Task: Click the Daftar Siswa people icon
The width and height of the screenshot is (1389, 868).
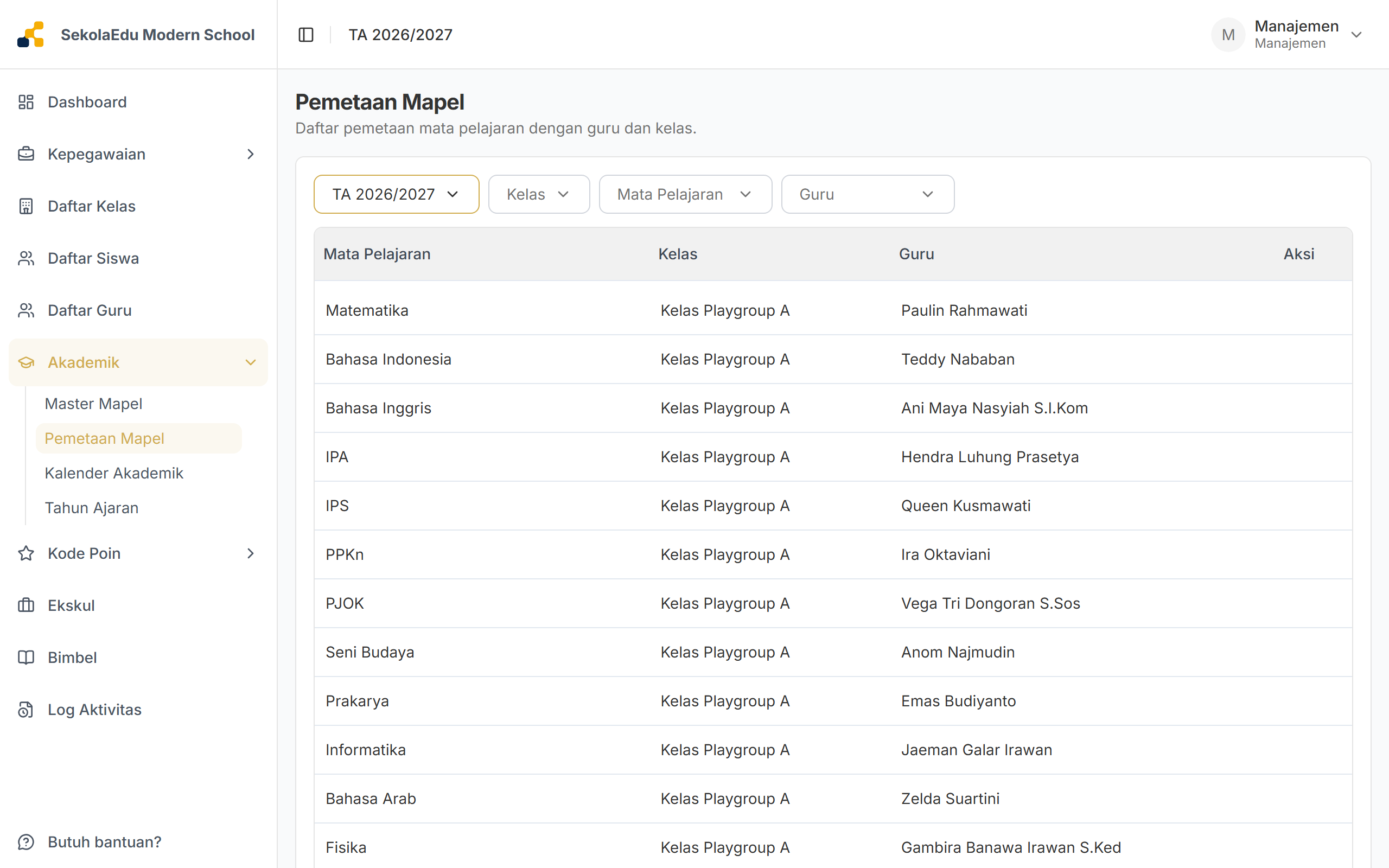Action: click(26, 258)
